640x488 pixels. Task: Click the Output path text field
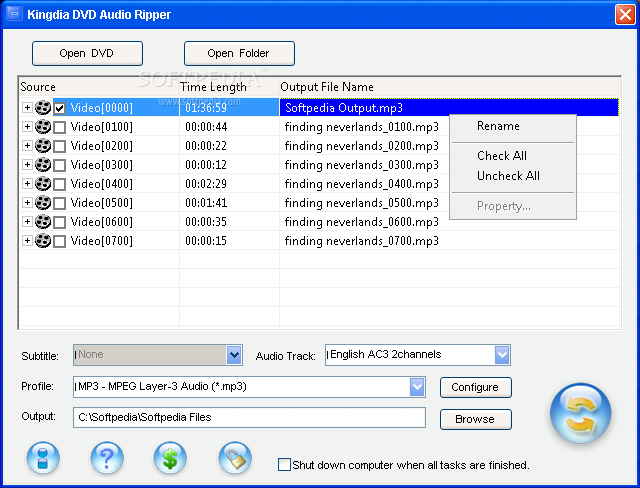[x=249, y=417]
